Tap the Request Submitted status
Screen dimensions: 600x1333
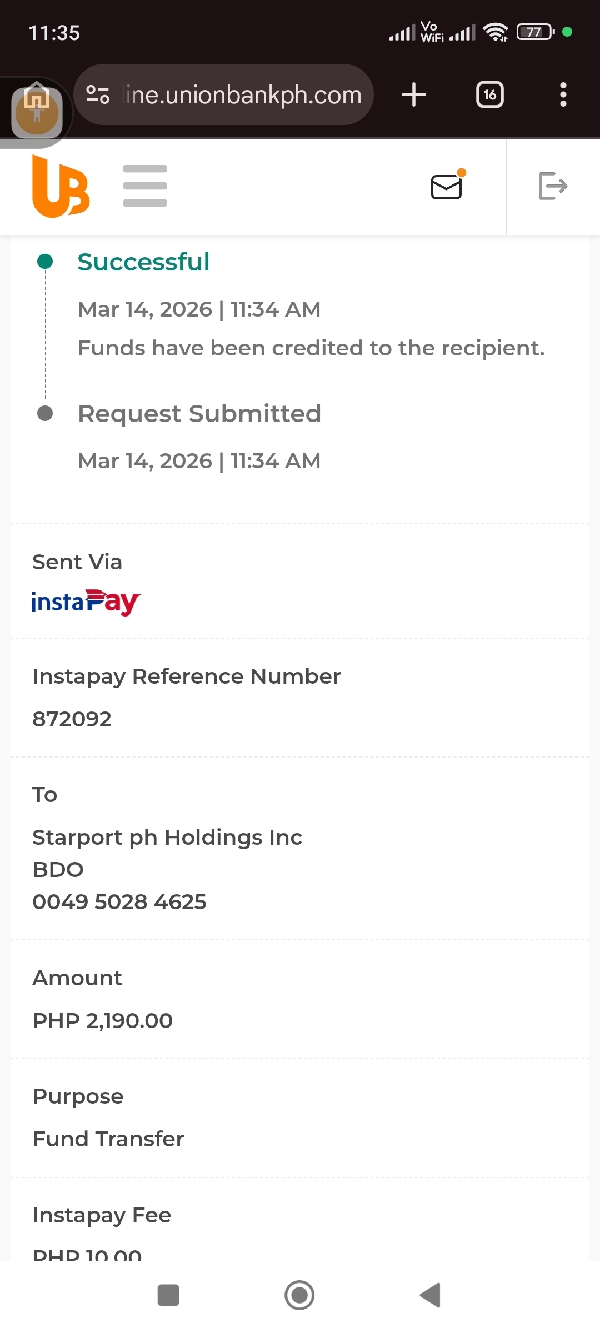199,414
